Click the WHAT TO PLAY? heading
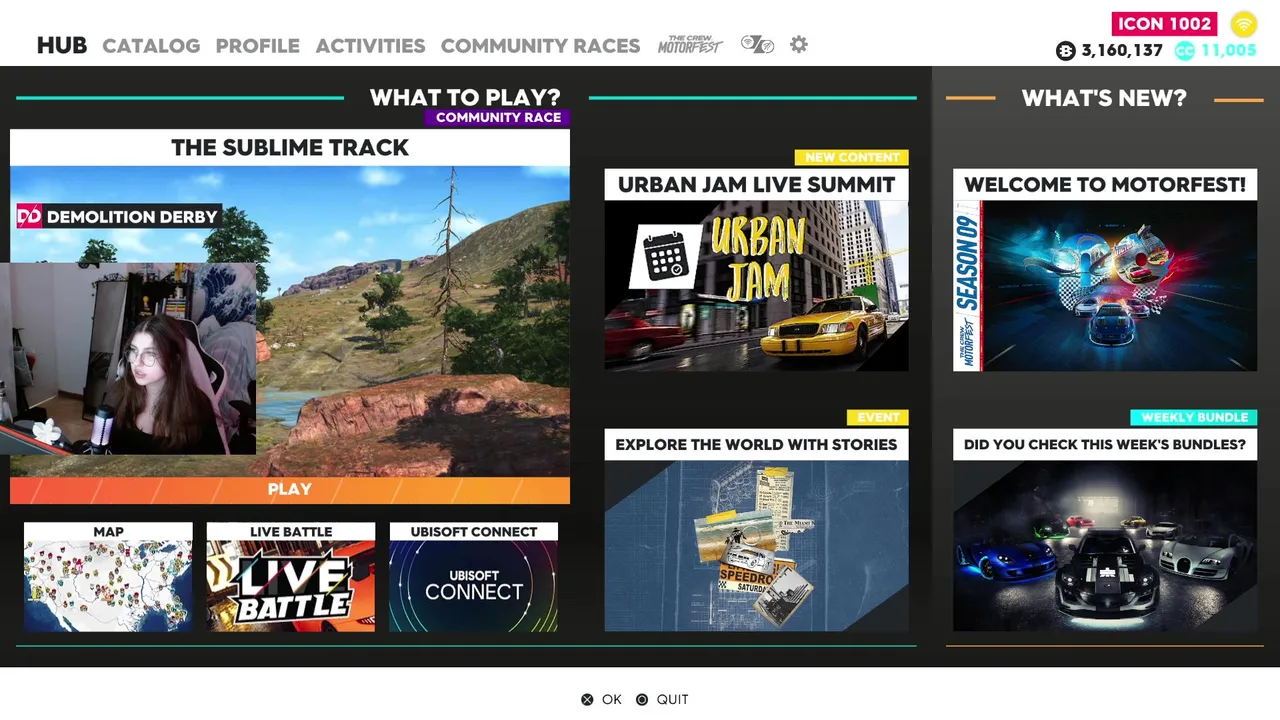This screenshot has width=1280, height=720. click(465, 98)
